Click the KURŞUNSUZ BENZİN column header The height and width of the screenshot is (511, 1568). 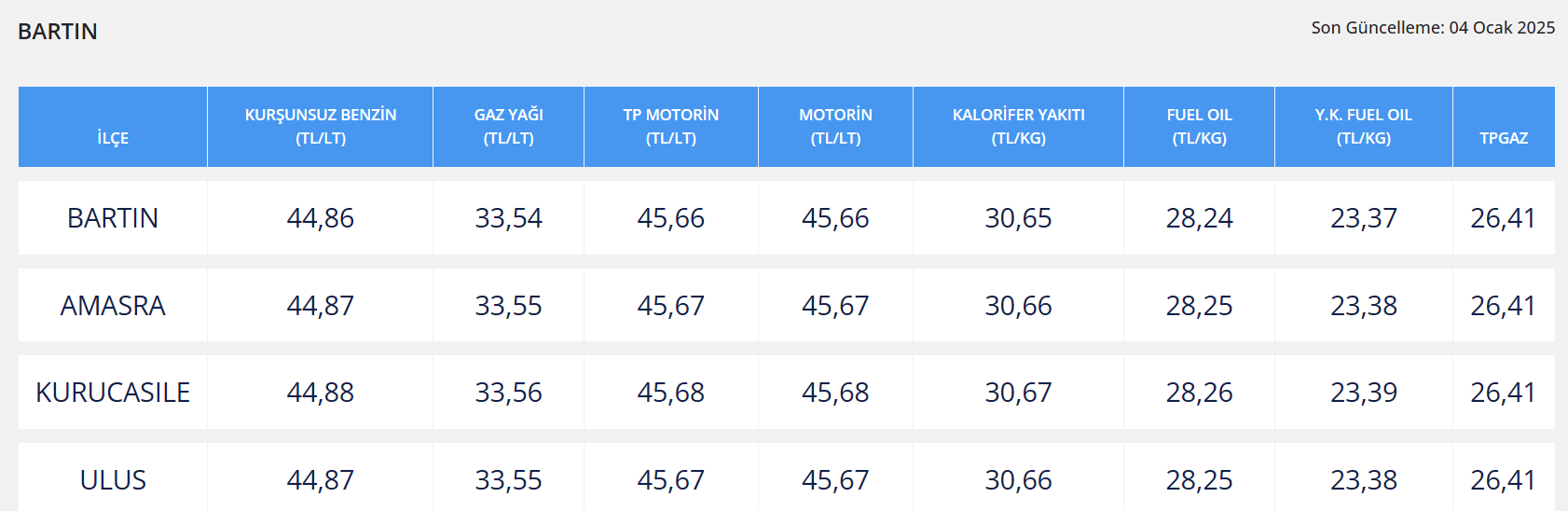pos(321,128)
